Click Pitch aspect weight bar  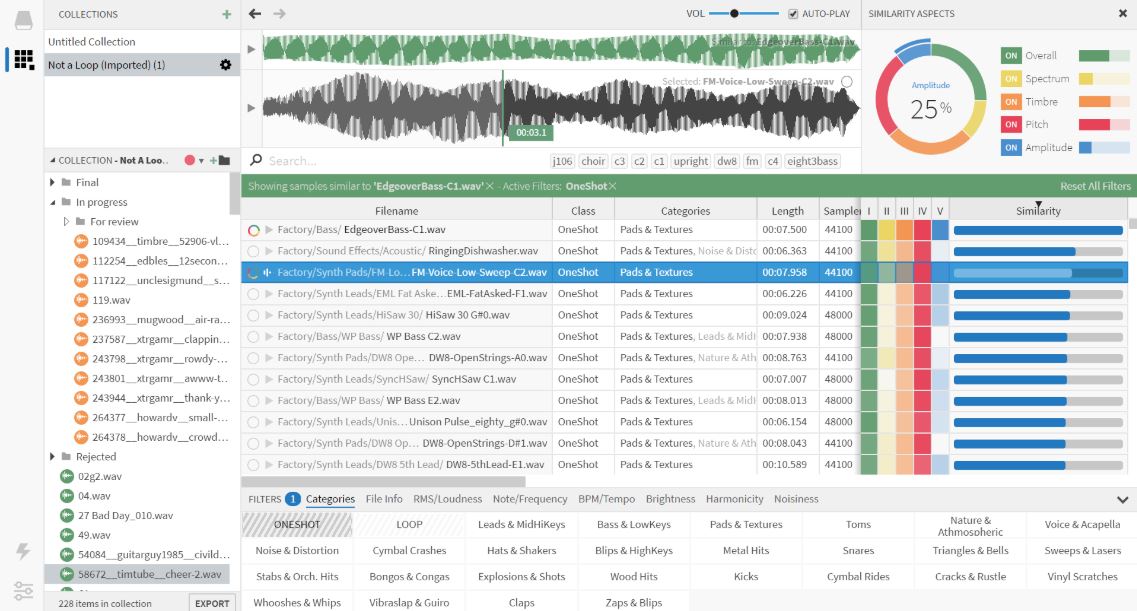(x=1104, y=124)
